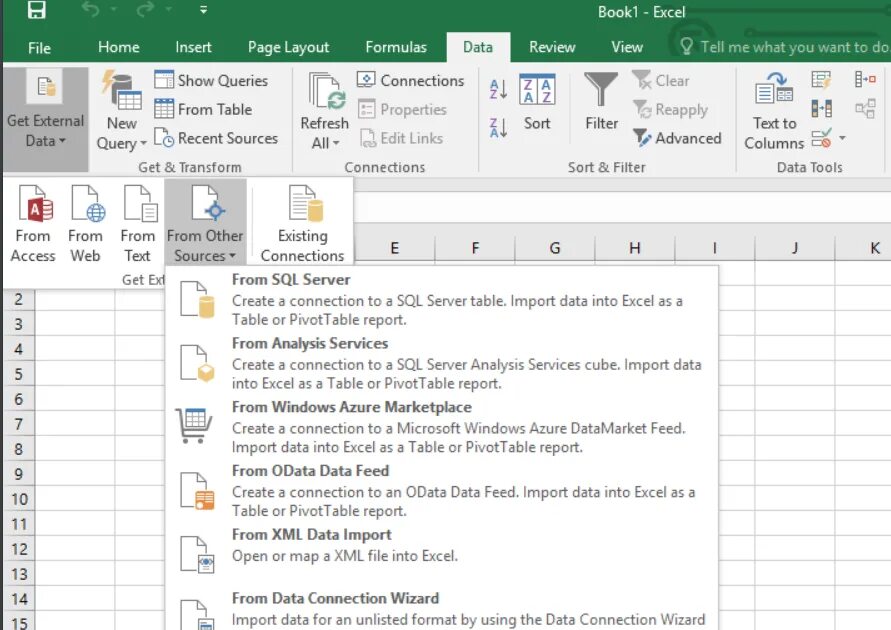Select column H header
Viewport: 891px width, 630px height.
[635, 248]
